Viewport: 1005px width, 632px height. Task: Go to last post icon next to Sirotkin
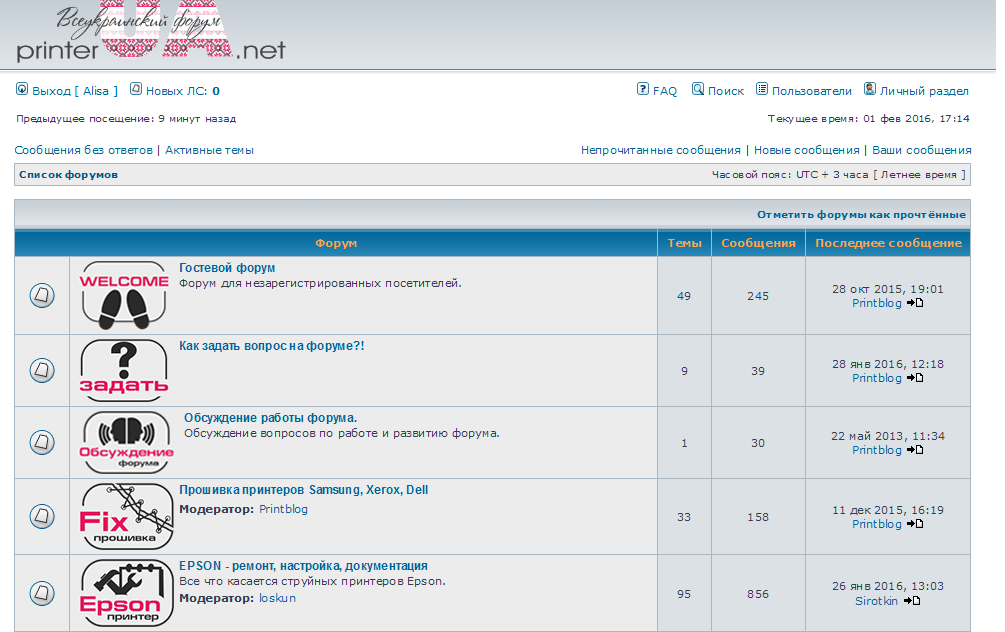(x=912, y=601)
